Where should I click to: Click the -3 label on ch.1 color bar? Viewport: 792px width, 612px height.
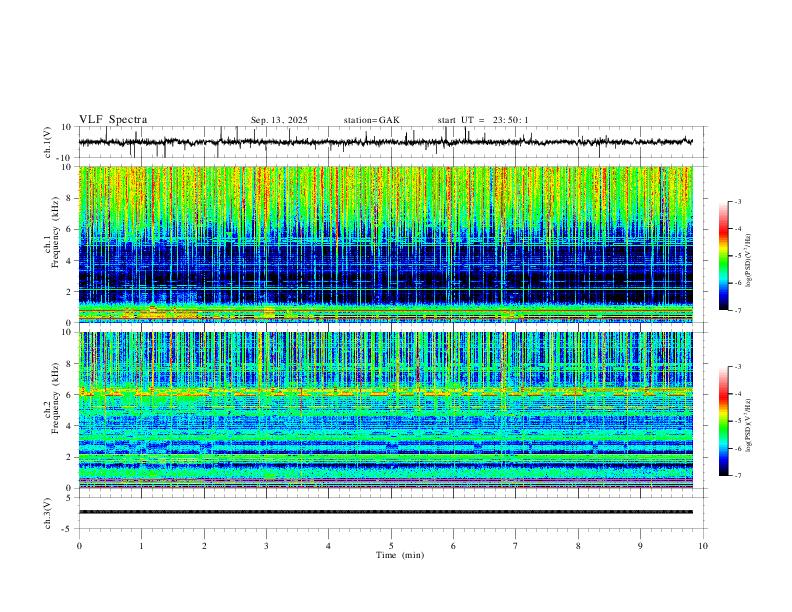[x=737, y=201]
